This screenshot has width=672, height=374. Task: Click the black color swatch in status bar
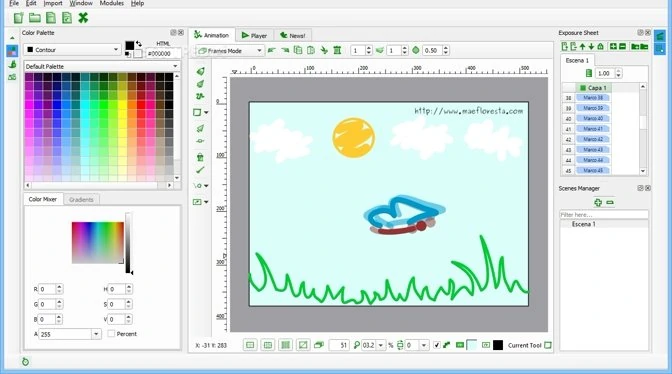coord(498,345)
